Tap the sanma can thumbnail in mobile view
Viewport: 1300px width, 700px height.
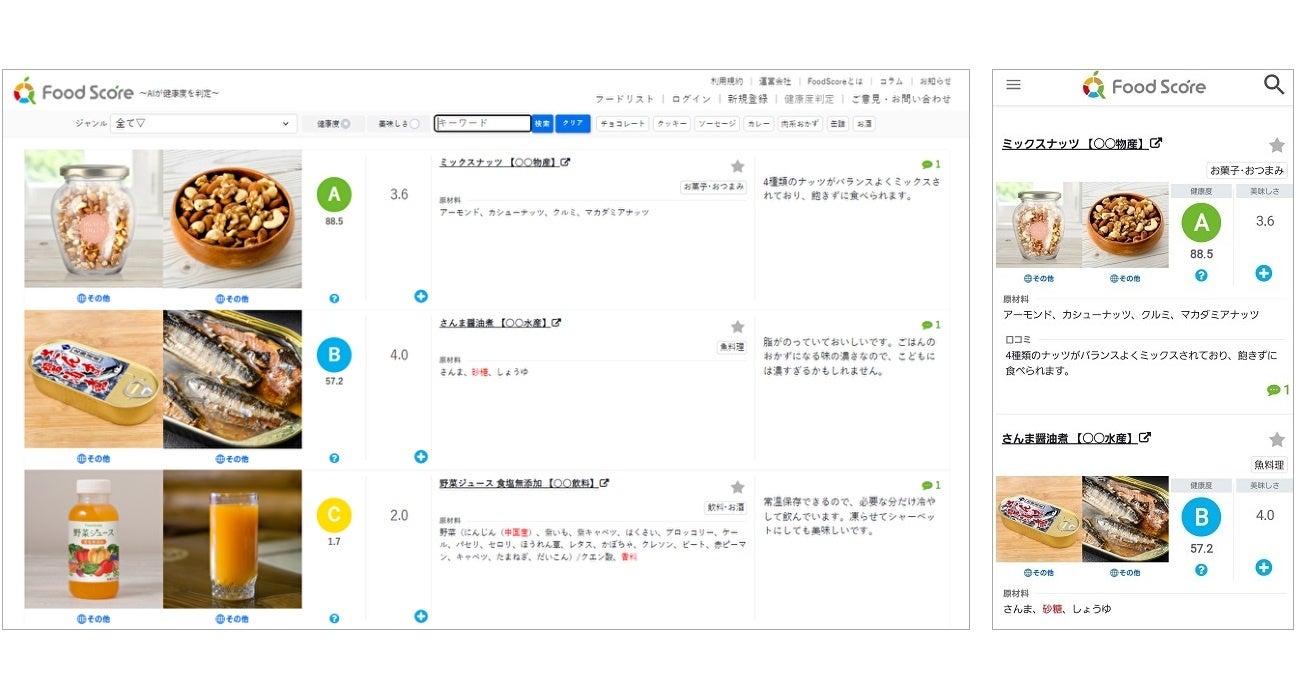click(x=1038, y=519)
